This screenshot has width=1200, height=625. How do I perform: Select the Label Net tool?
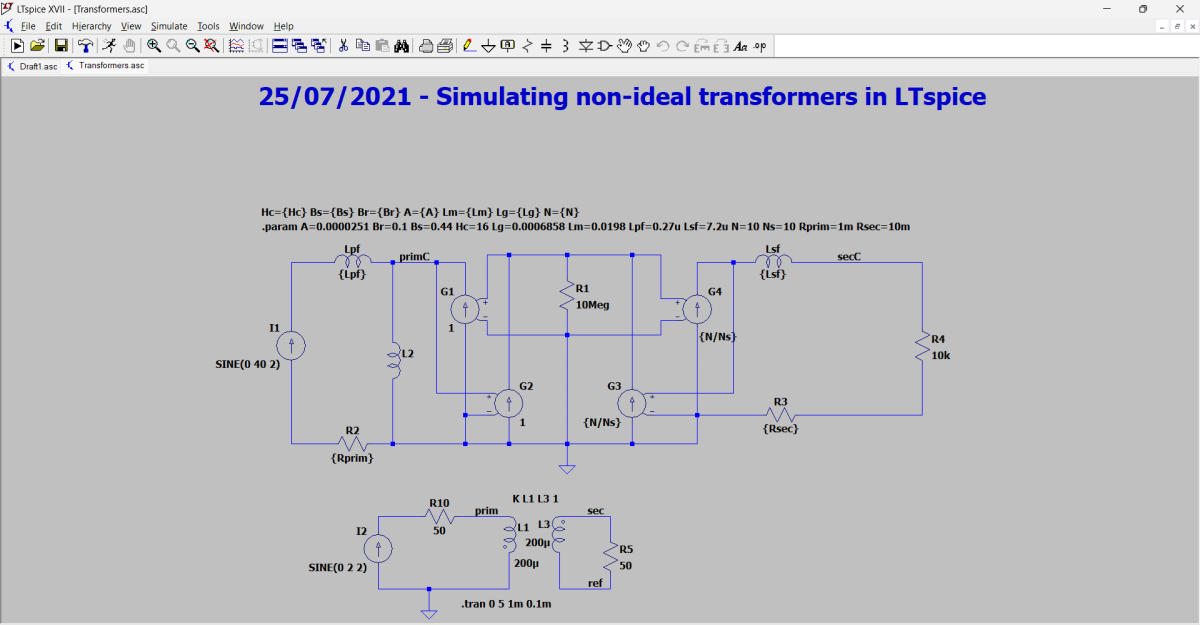(x=507, y=45)
